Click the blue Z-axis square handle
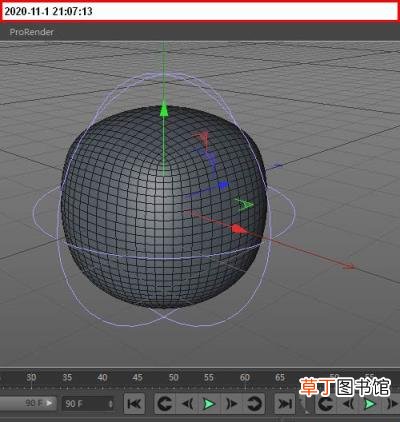 click(x=223, y=185)
